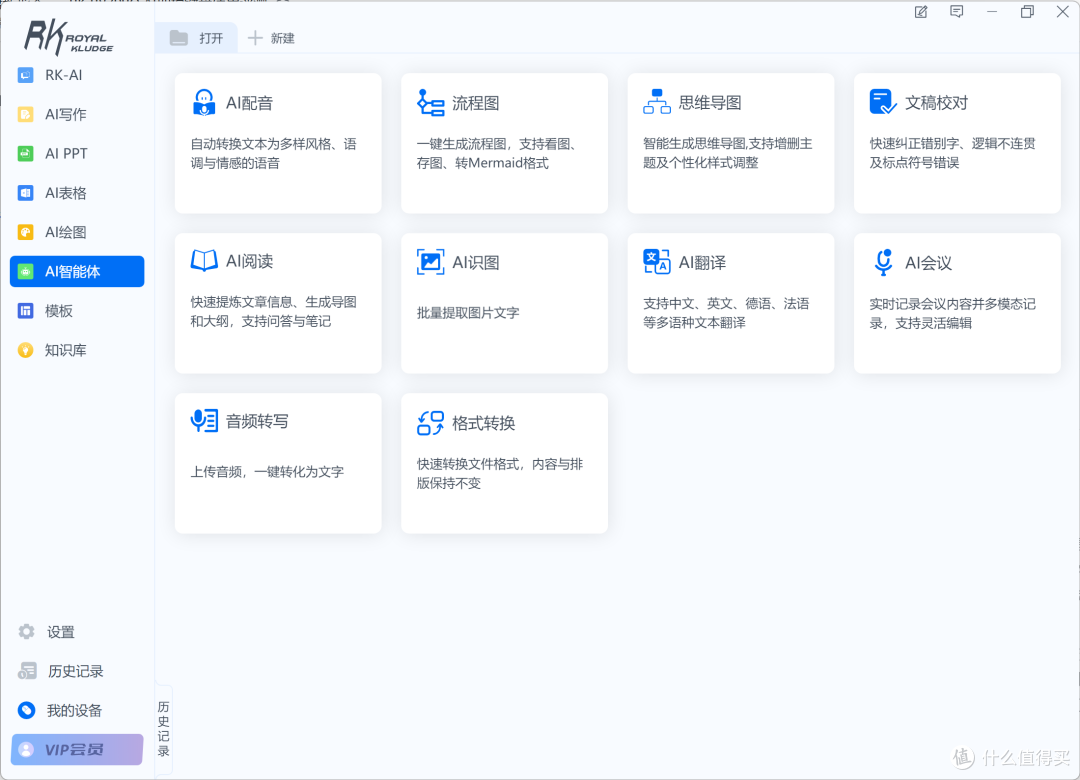Viewport: 1080px width, 780px height.
Task: Click the 流程图 flowchart icon
Action: (x=430, y=103)
